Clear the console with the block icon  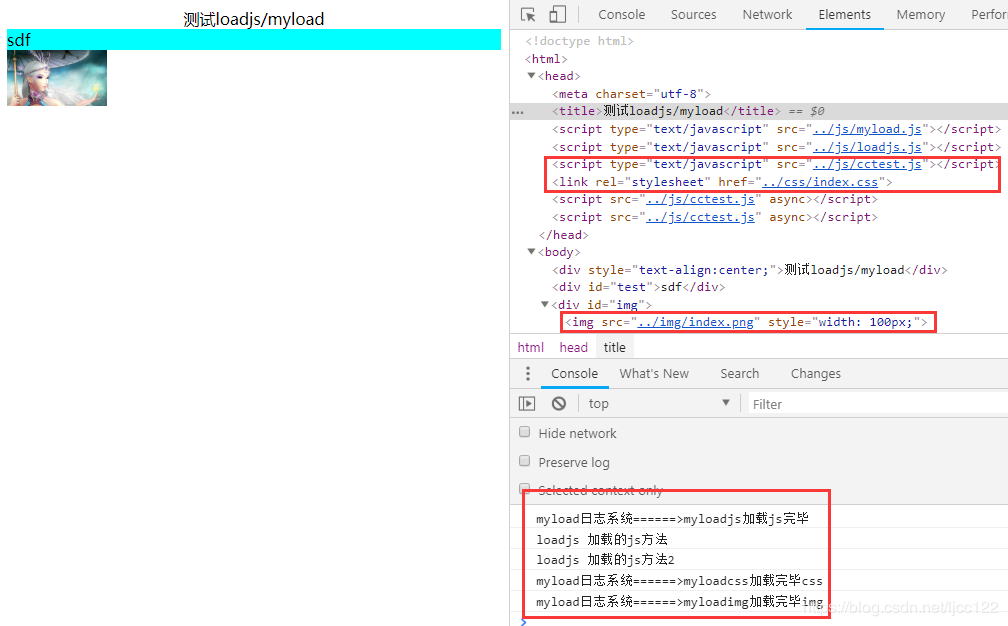(558, 403)
